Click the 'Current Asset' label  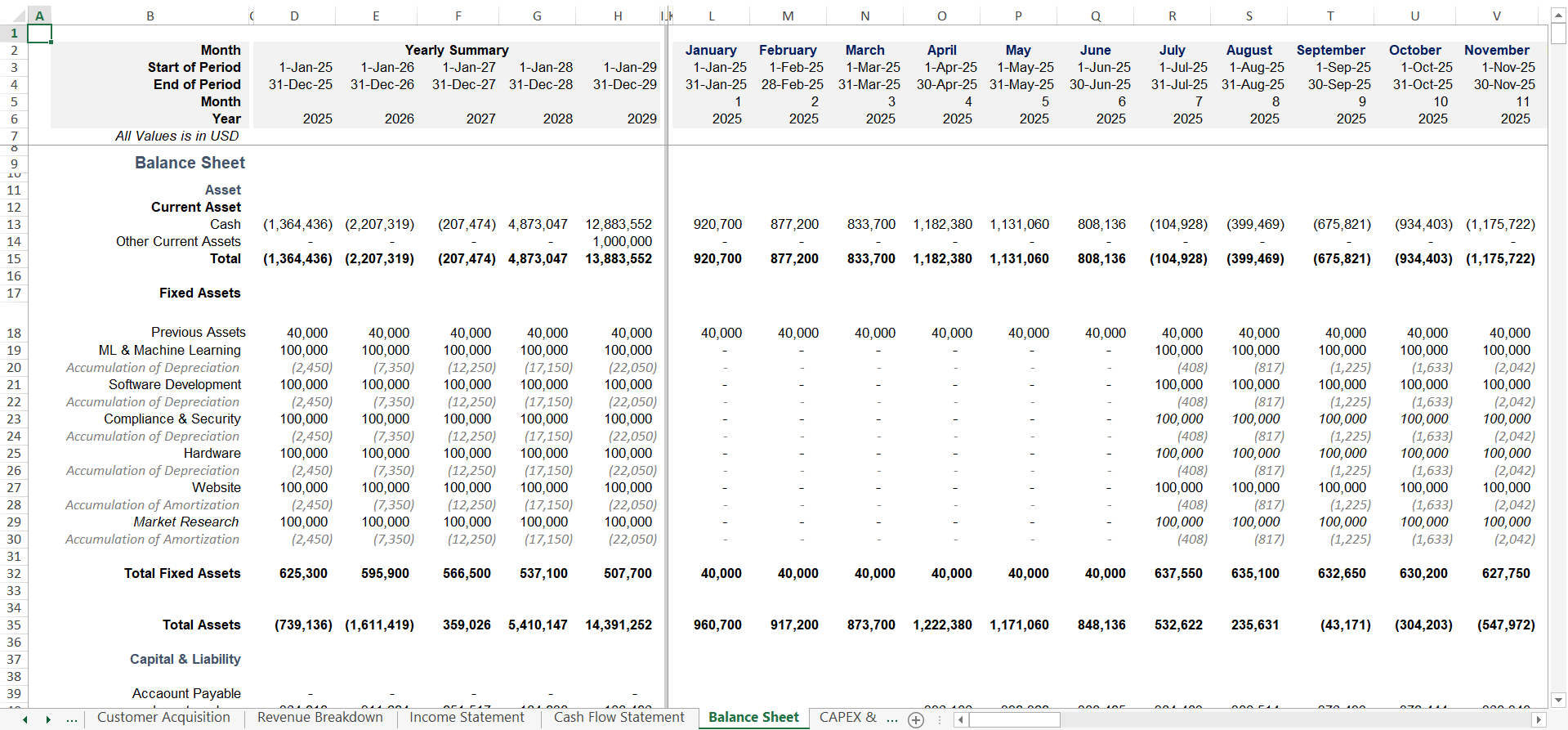[196, 208]
